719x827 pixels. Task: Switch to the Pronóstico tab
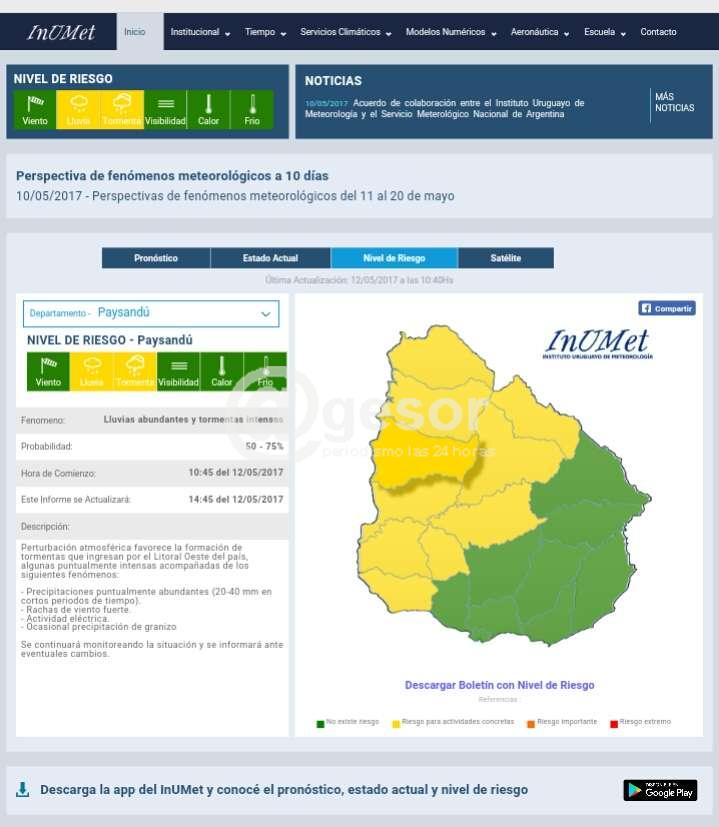click(156, 258)
